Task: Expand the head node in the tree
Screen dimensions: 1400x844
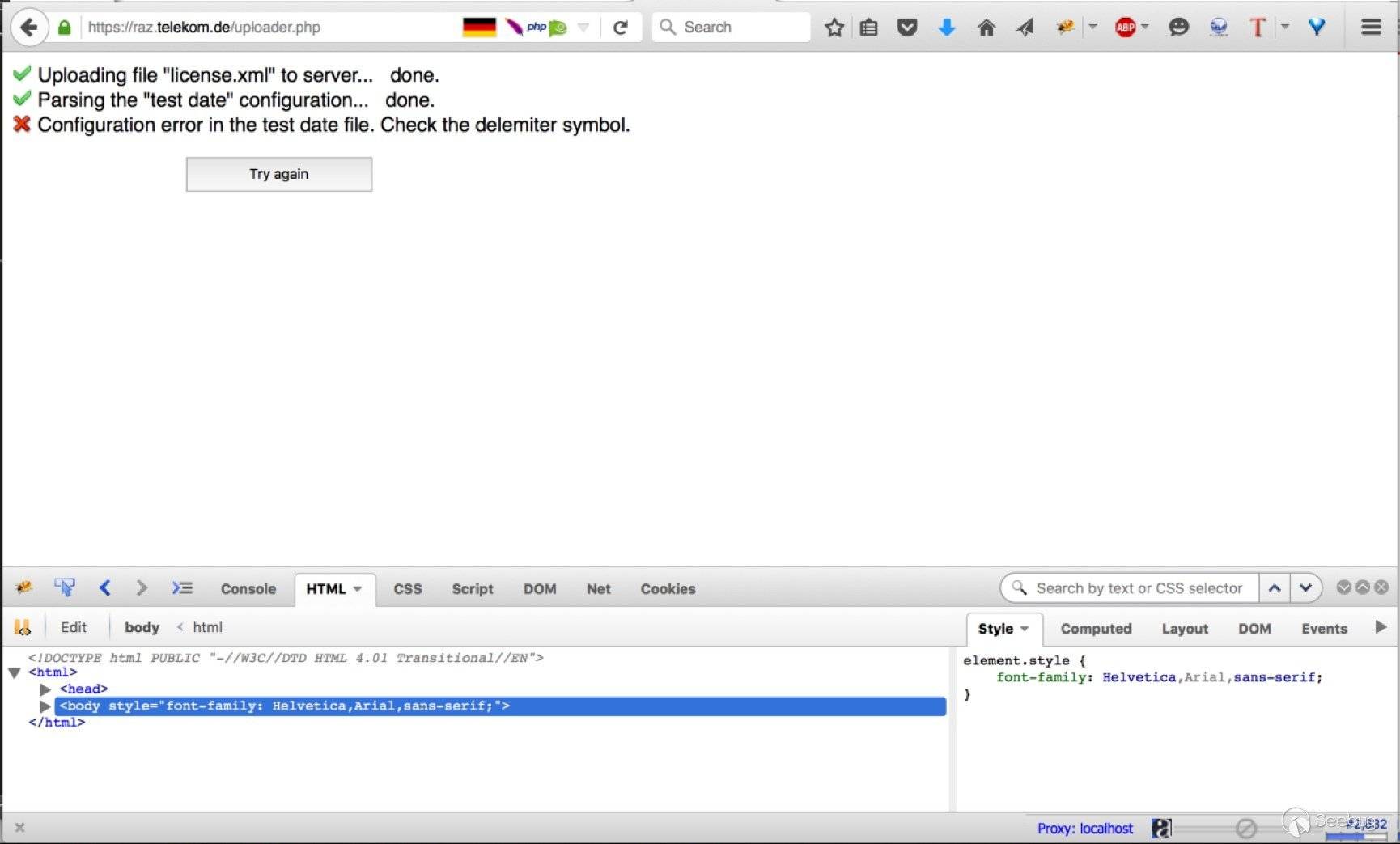Action: point(45,689)
